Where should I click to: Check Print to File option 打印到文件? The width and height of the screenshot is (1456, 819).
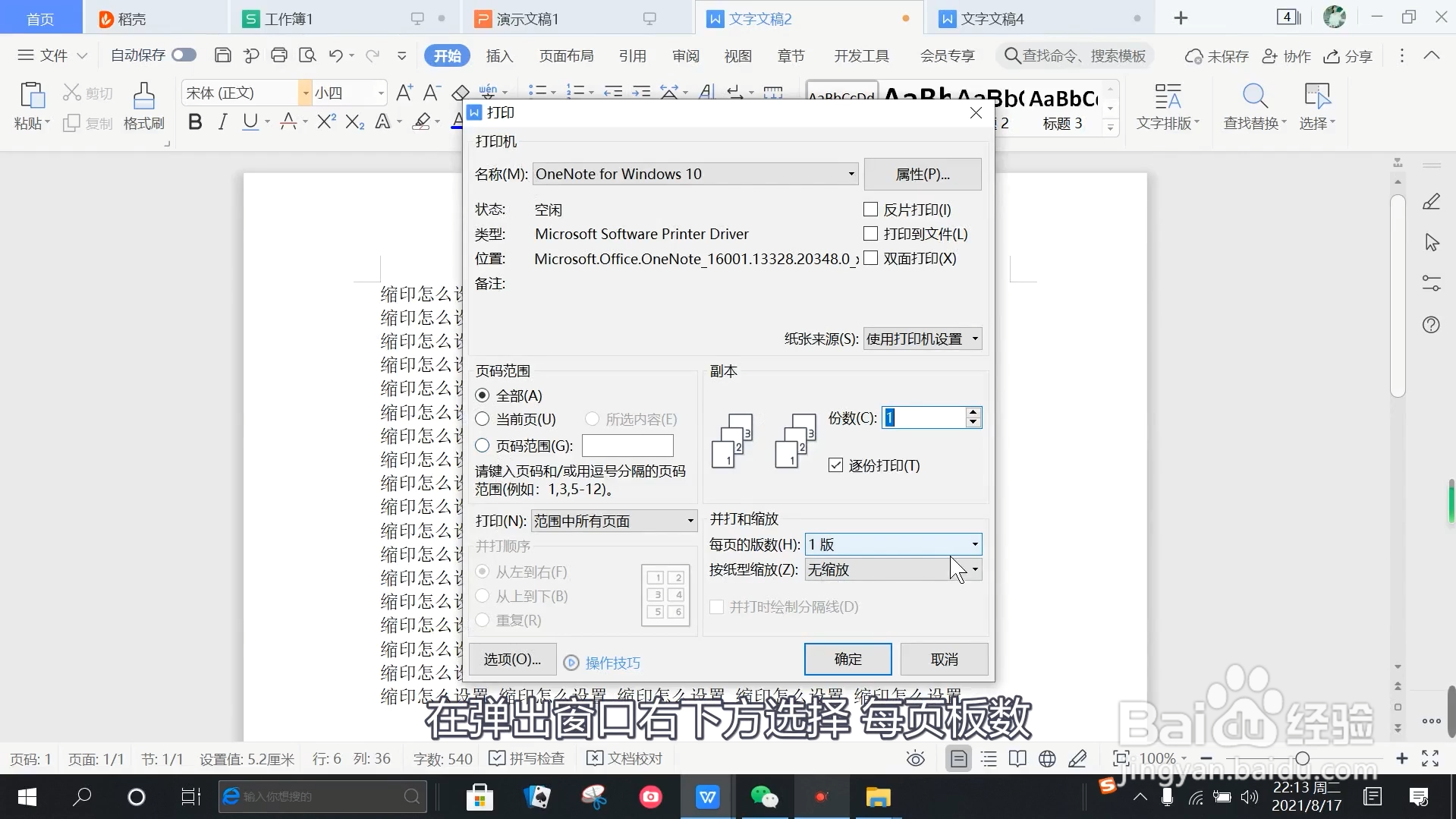coord(870,234)
